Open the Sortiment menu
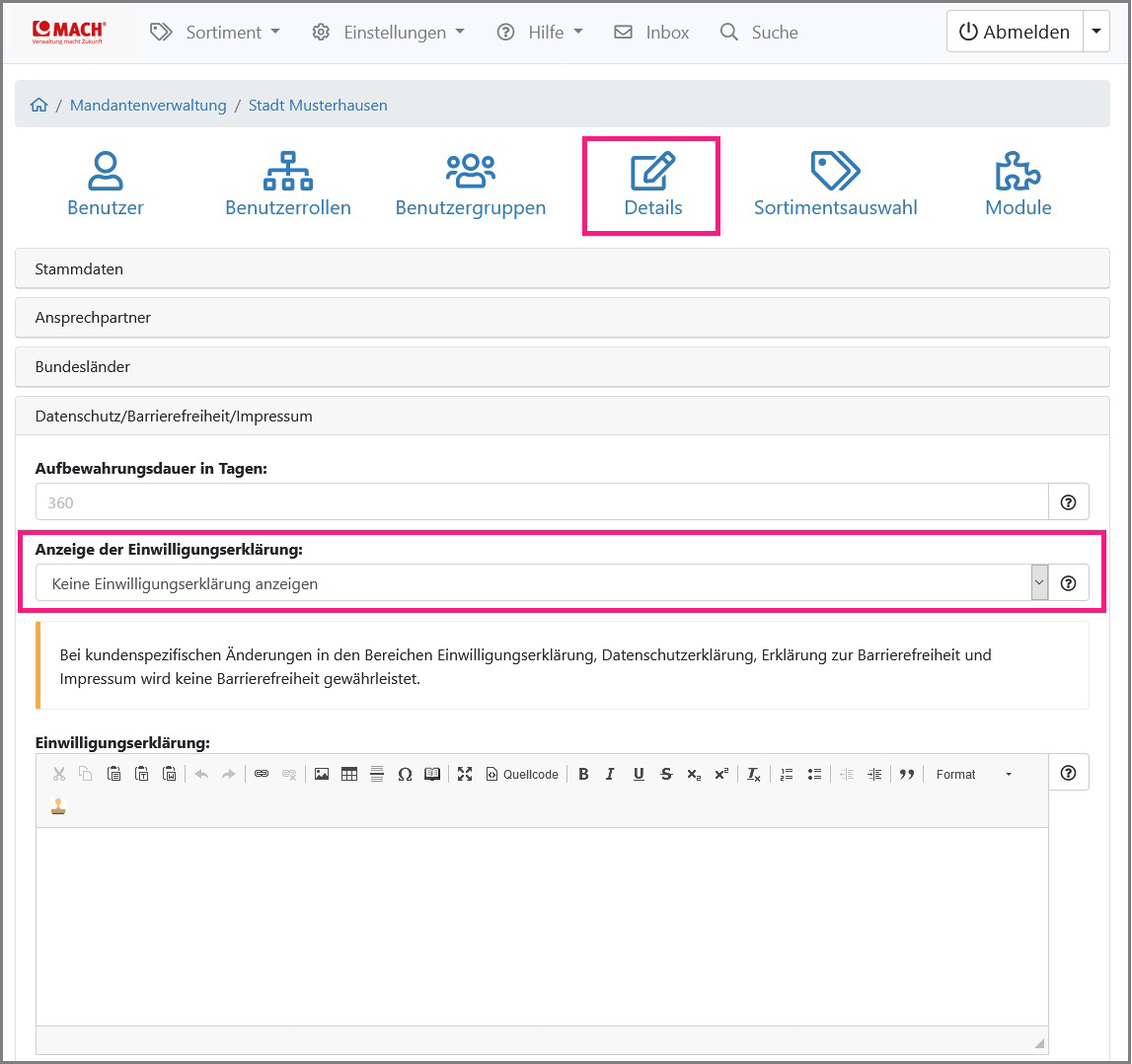Viewport: 1132px width, 1064px height. coord(215,33)
